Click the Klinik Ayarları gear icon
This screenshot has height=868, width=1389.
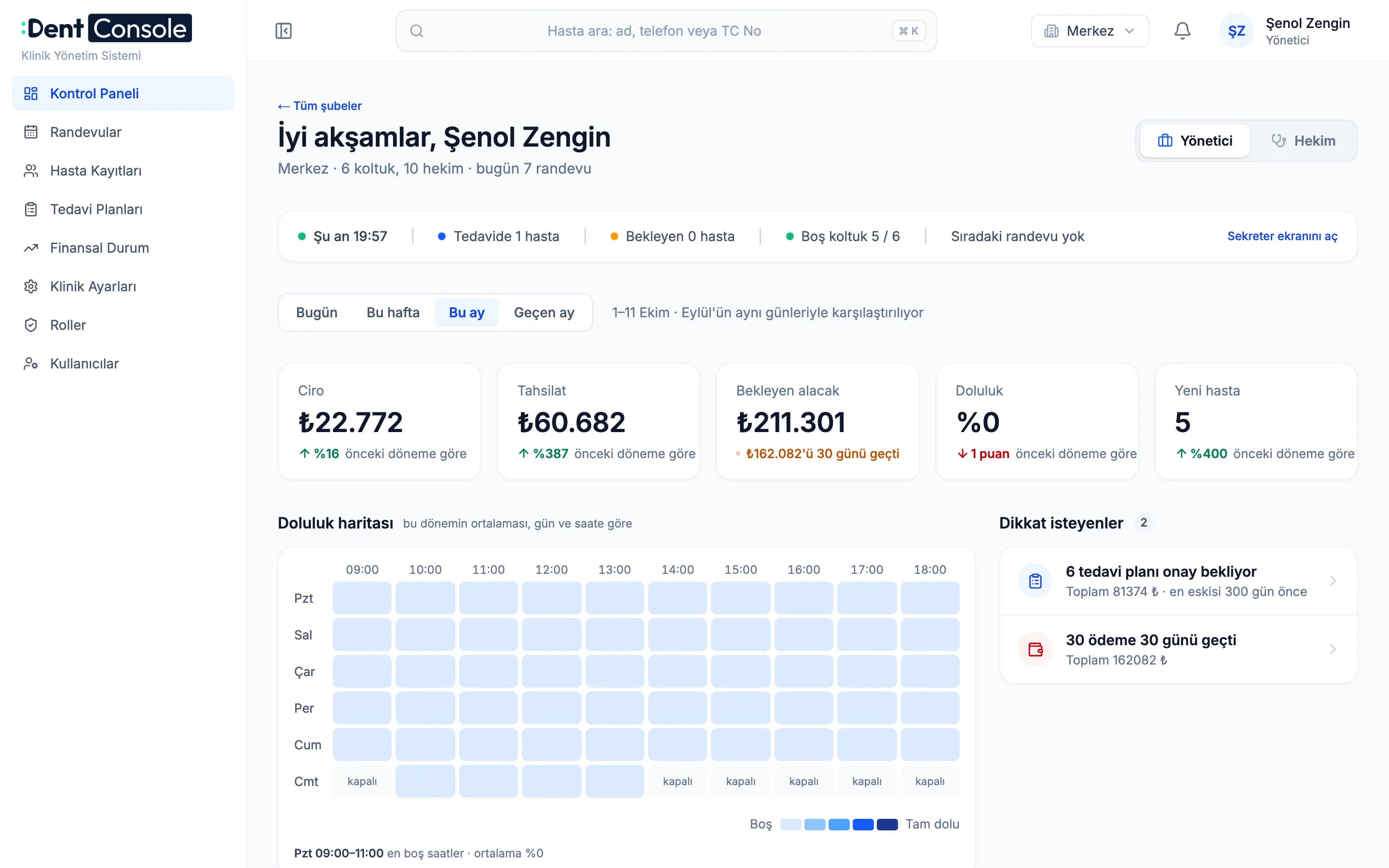[31, 286]
